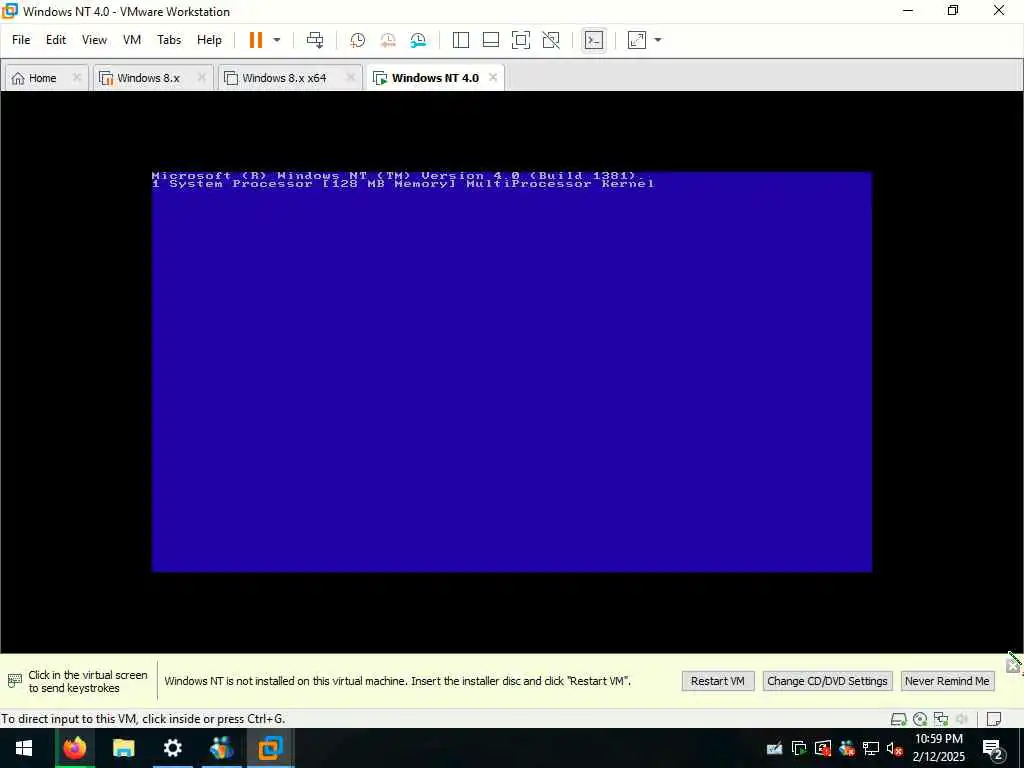The image size is (1024, 768).
Task: Click the Restart VM button
Action: tap(718, 681)
